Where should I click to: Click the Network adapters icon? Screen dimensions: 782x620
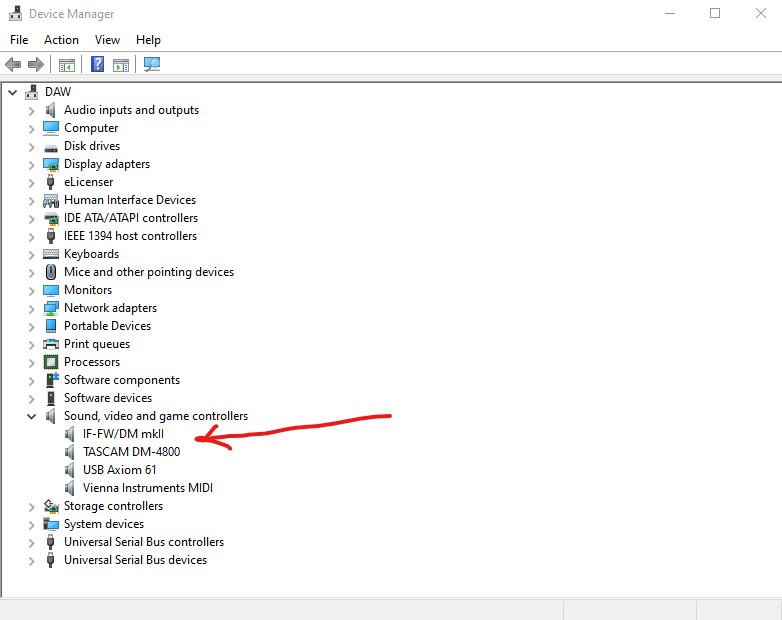51,308
